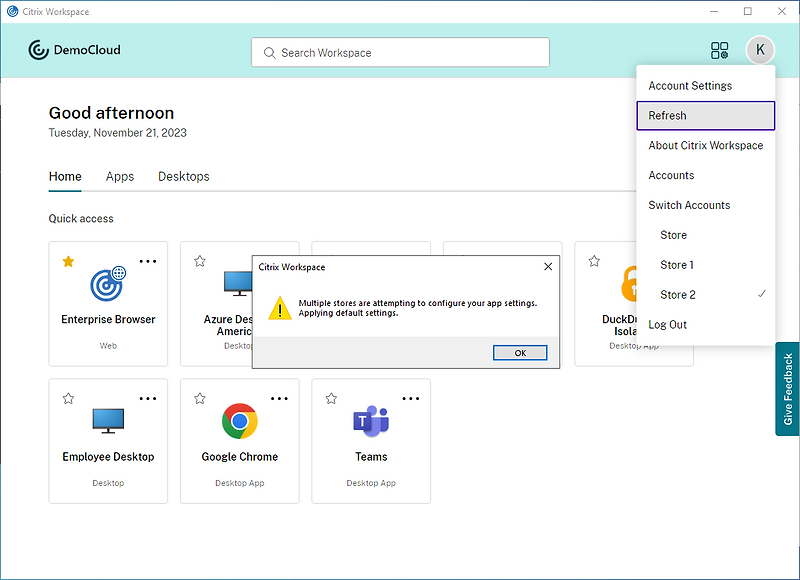
Task: Click OK to dismiss the stores warning
Action: pyautogui.click(x=520, y=352)
